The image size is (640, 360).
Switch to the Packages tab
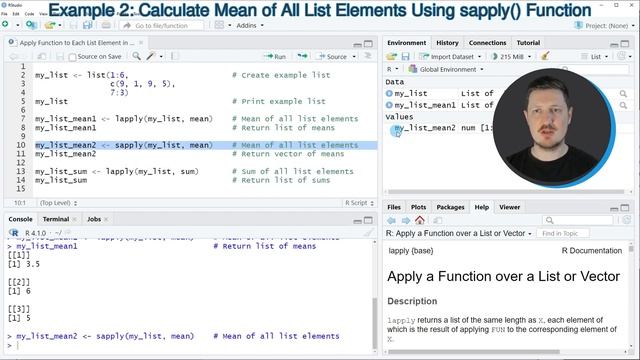coord(450,207)
